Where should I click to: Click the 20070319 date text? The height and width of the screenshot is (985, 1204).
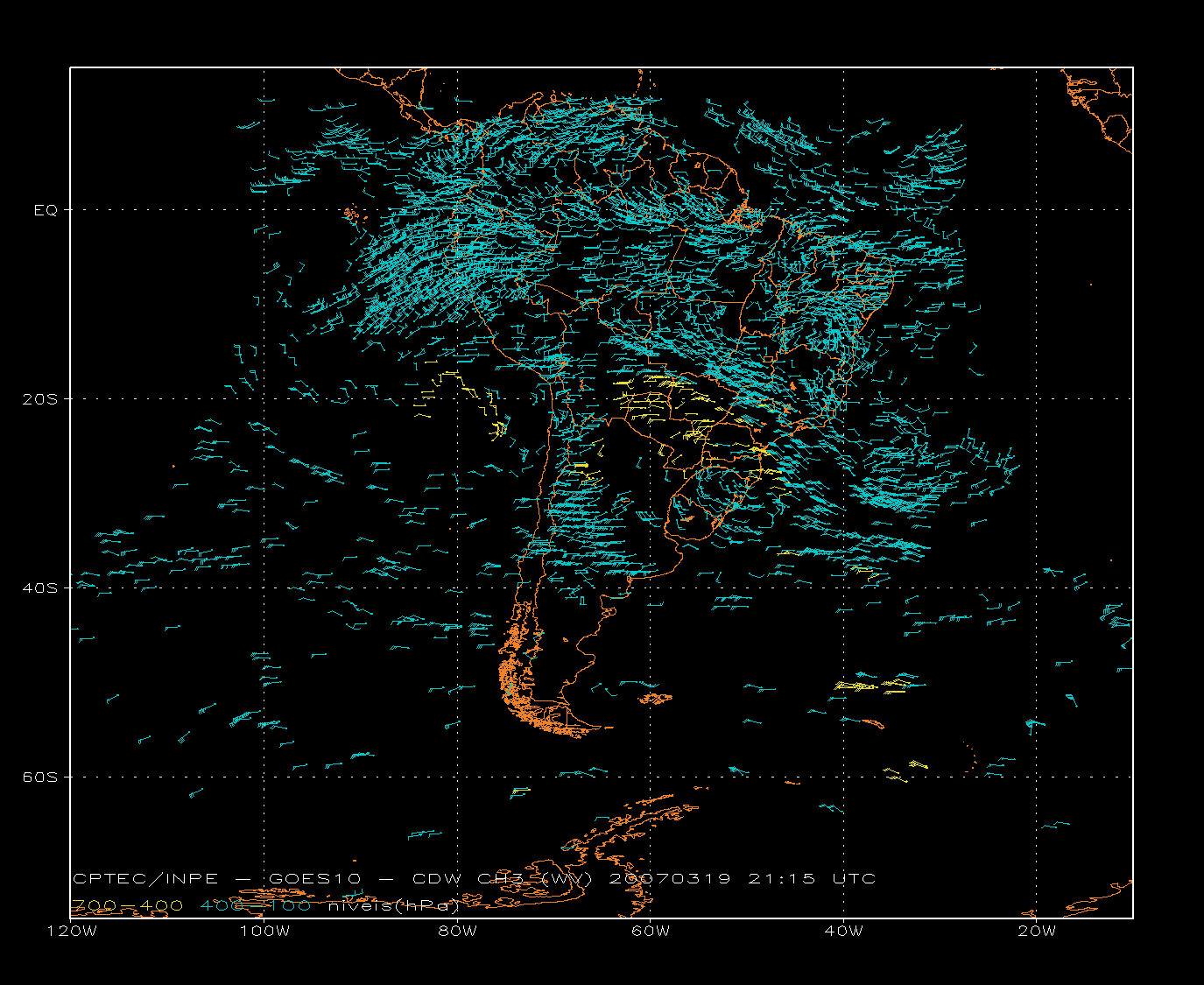pyautogui.click(x=670, y=878)
